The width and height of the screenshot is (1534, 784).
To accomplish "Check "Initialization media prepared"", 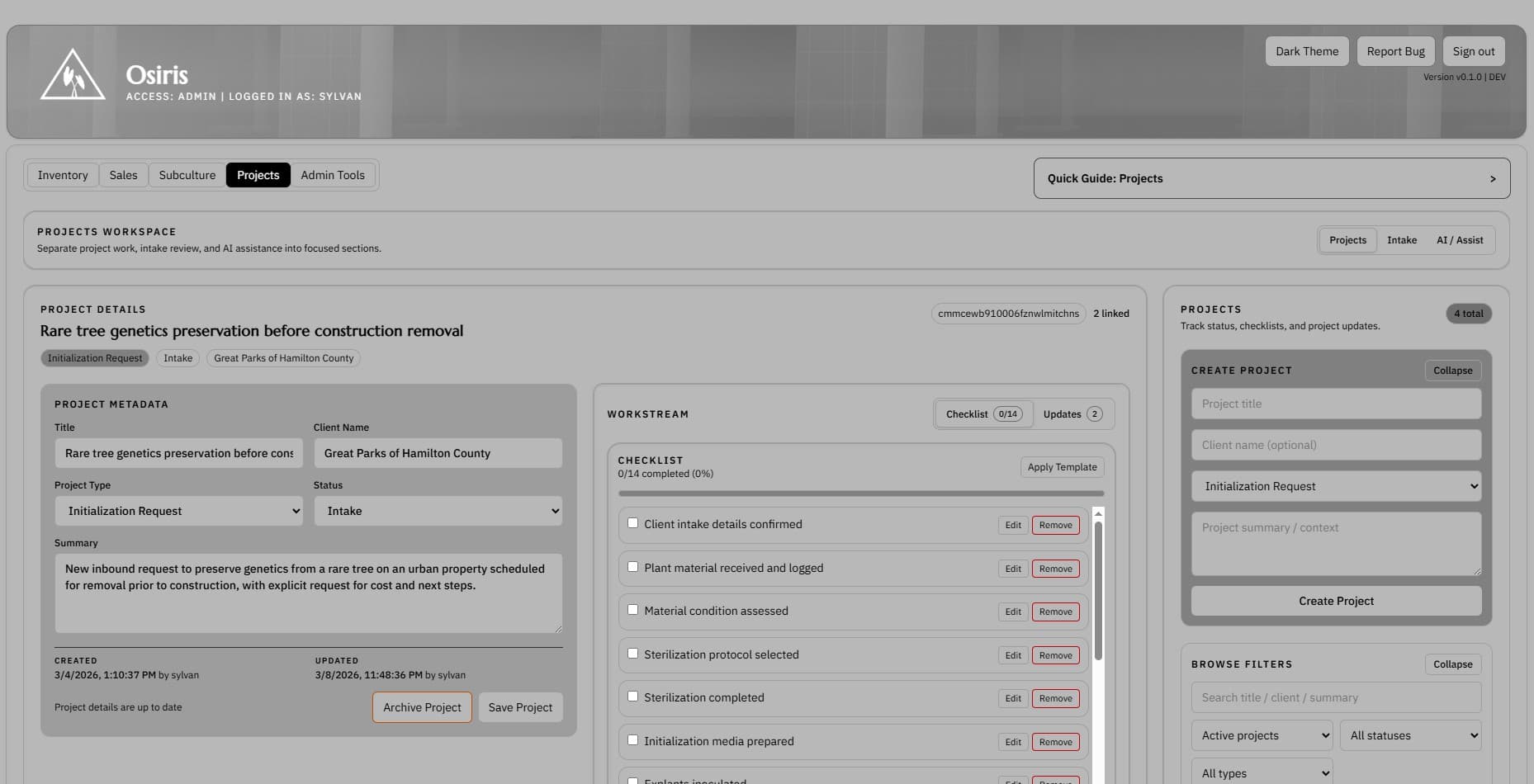I will (632, 739).
